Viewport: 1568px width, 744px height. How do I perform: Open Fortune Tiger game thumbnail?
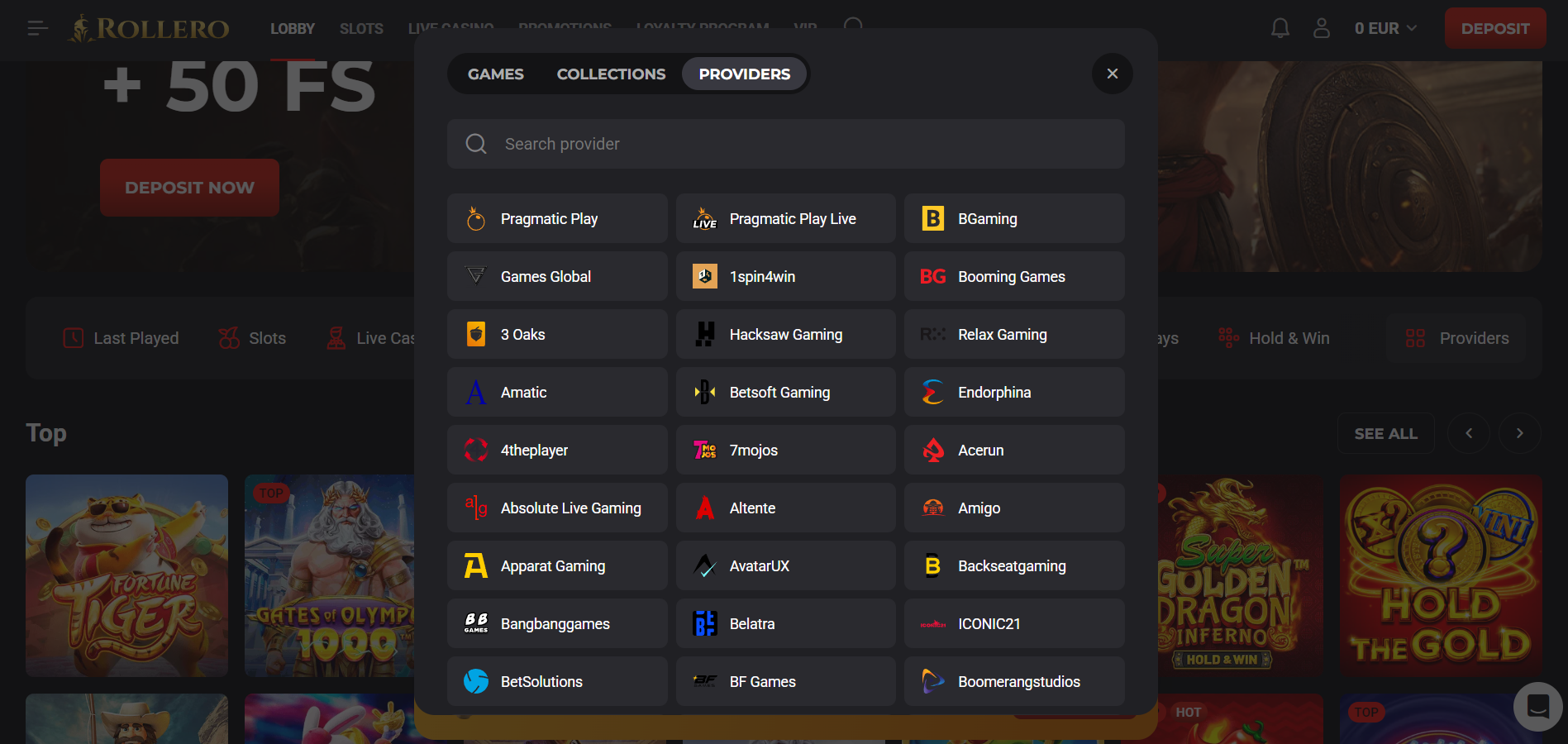(x=126, y=575)
